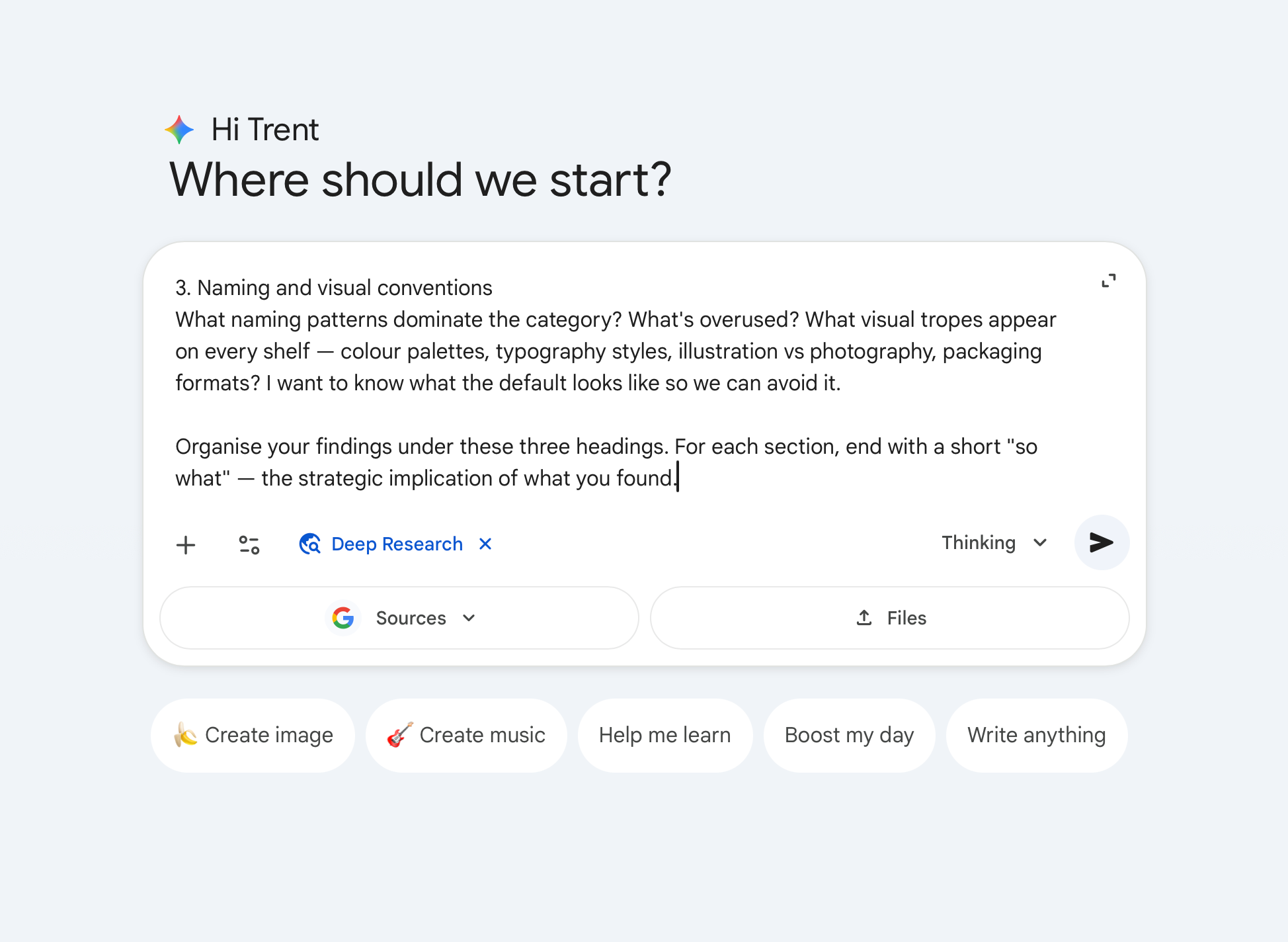Click Write anything
1288x942 pixels.
point(1036,735)
